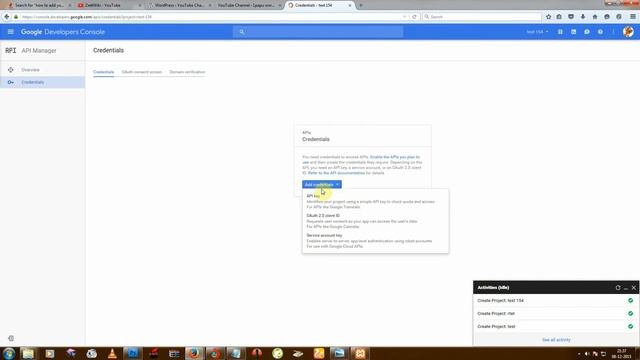Open the 'Create Project: test' activity
640x360 pixels.
point(556,327)
